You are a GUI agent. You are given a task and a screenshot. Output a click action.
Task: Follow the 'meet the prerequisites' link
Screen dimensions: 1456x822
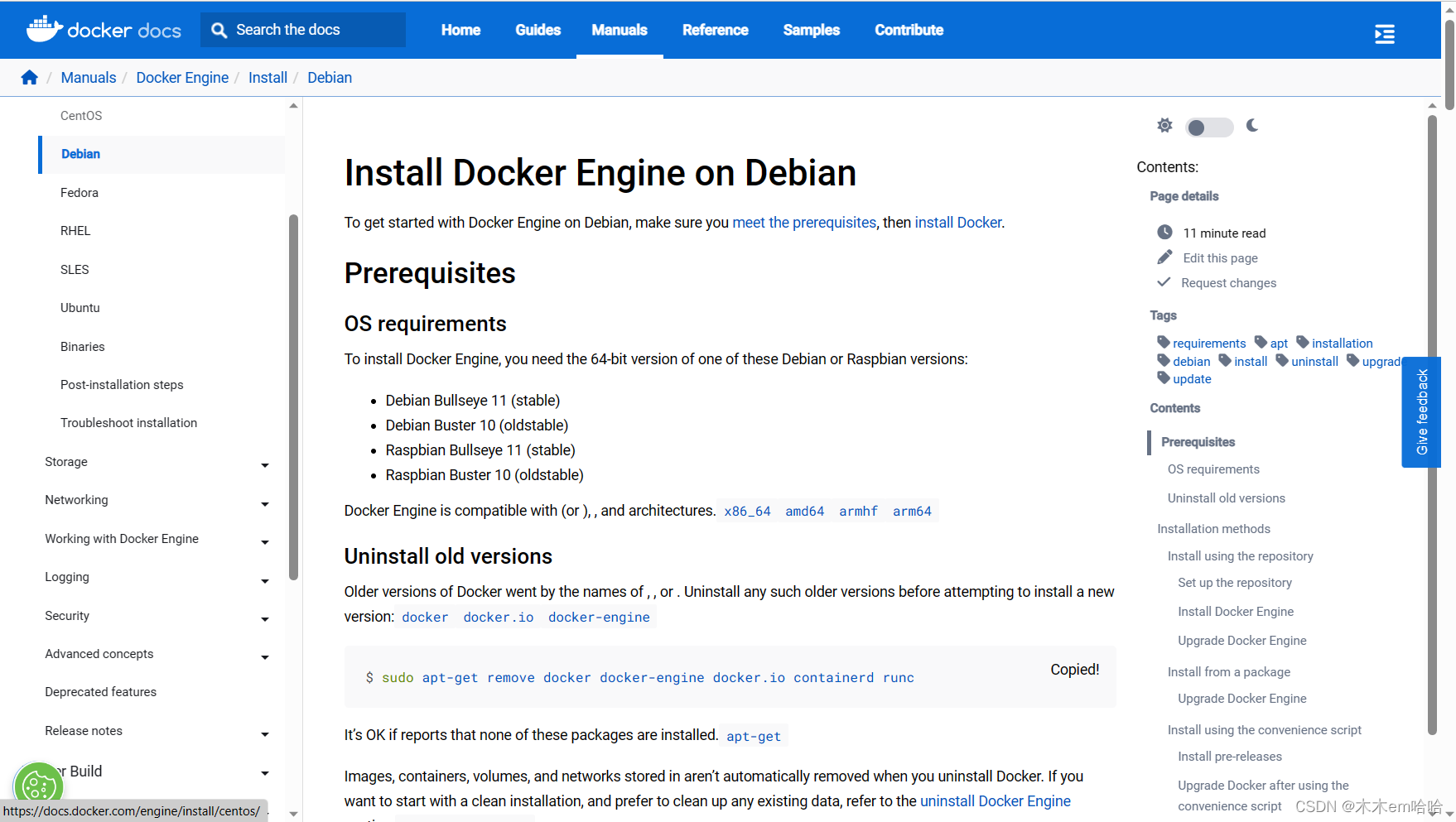click(x=803, y=223)
